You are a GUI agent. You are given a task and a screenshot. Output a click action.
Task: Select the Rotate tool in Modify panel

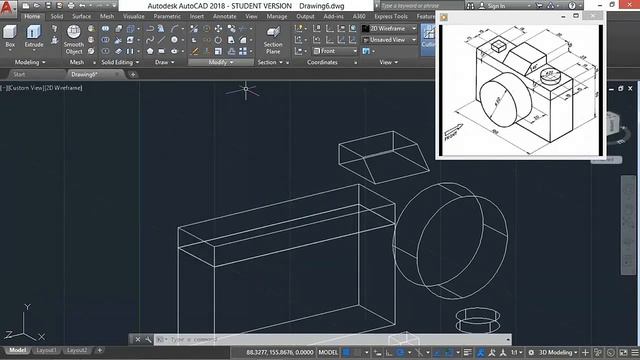tap(218, 40)
